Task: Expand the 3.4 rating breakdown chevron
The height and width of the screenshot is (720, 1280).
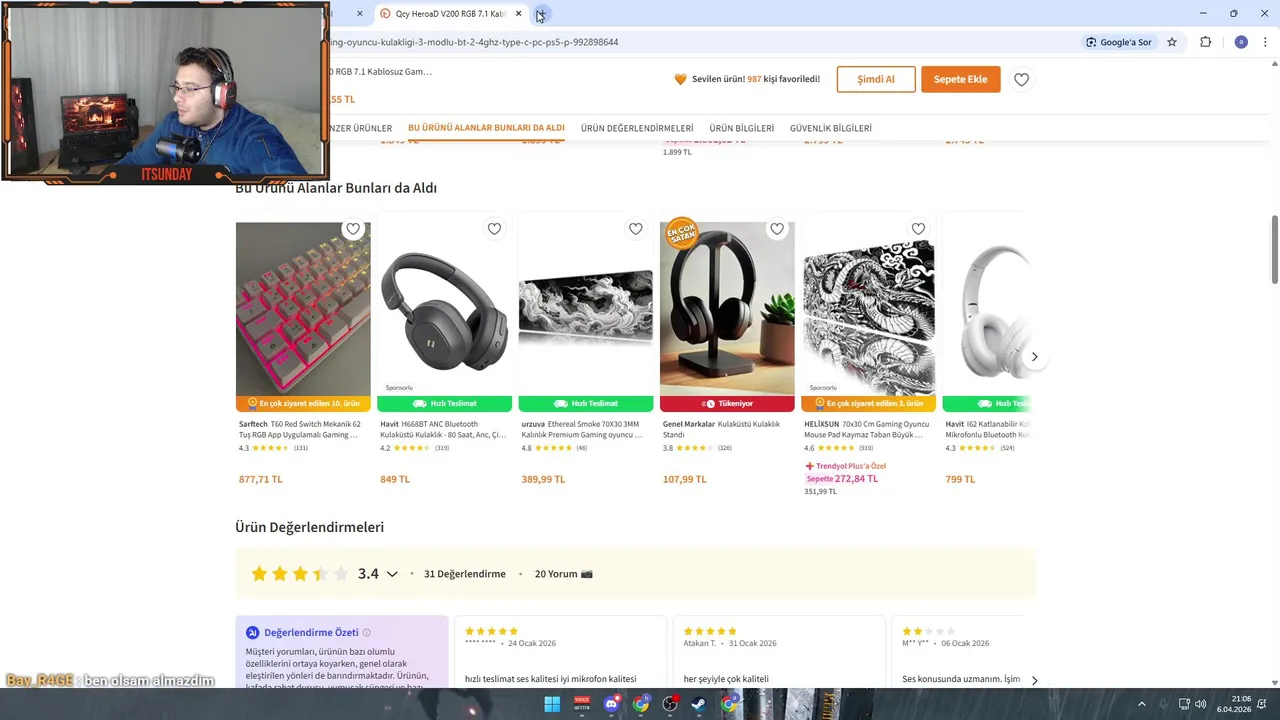Action: point(392,574)
